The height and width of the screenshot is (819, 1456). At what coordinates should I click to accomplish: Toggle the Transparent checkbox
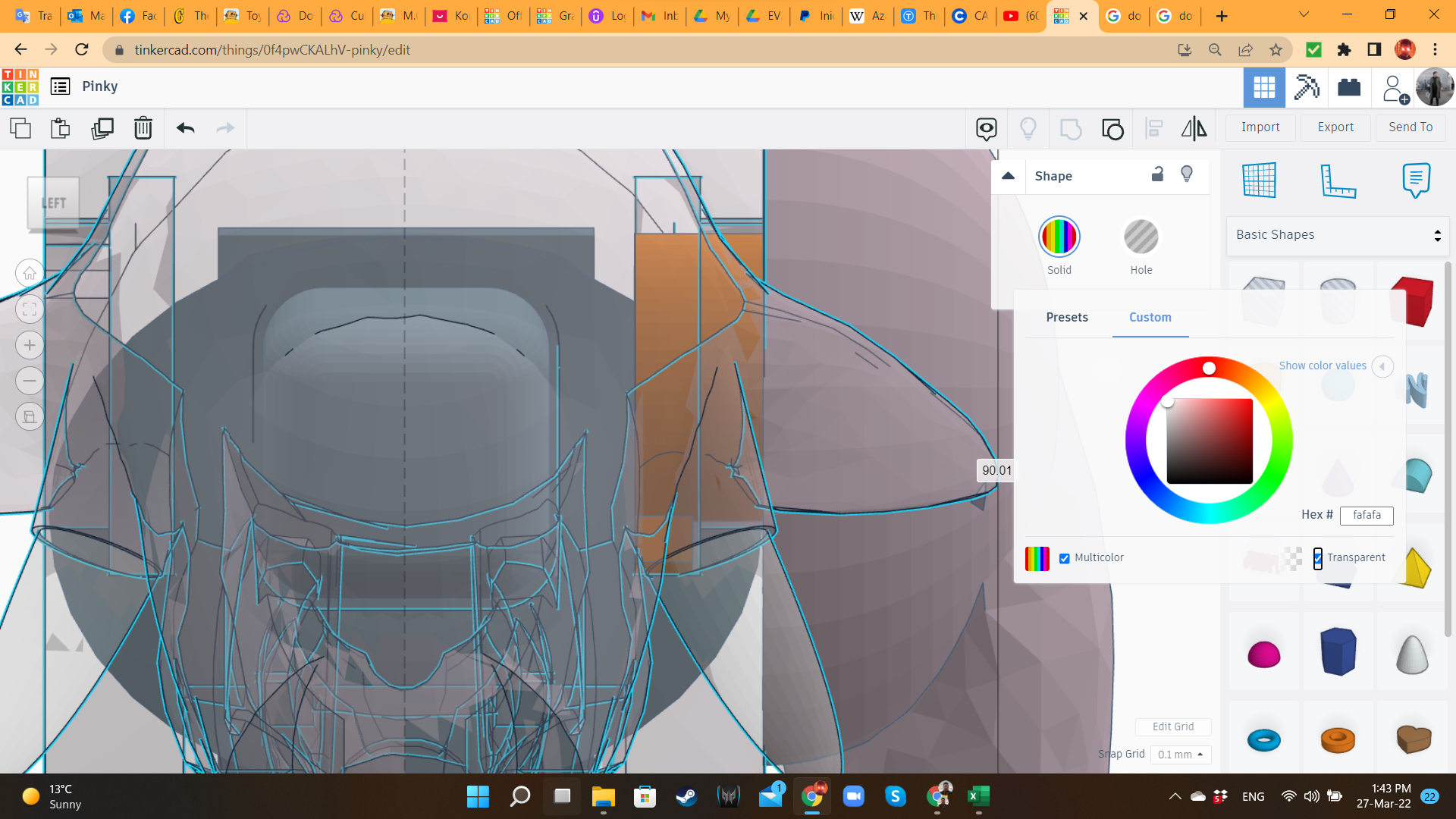click(x=1318, y=558)
